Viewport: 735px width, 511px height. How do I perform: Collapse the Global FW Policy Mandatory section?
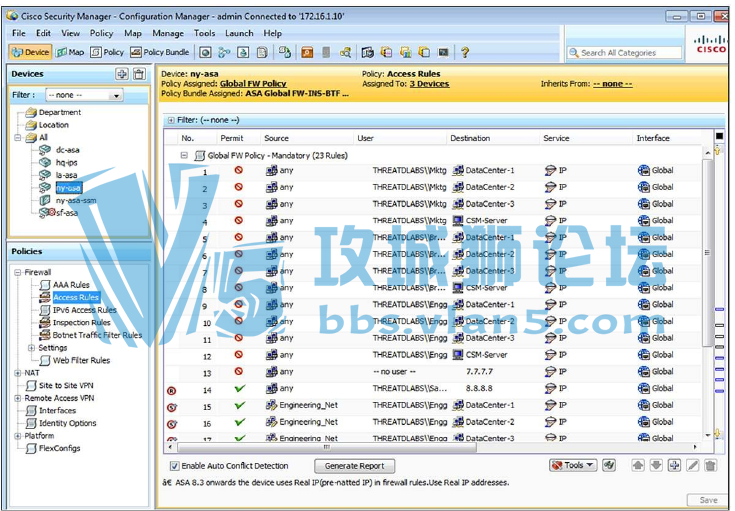[184, 155]
